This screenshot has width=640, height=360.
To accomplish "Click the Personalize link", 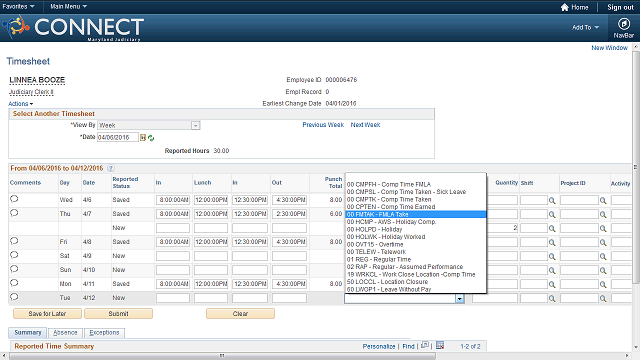I will click(x=379, y=346).
